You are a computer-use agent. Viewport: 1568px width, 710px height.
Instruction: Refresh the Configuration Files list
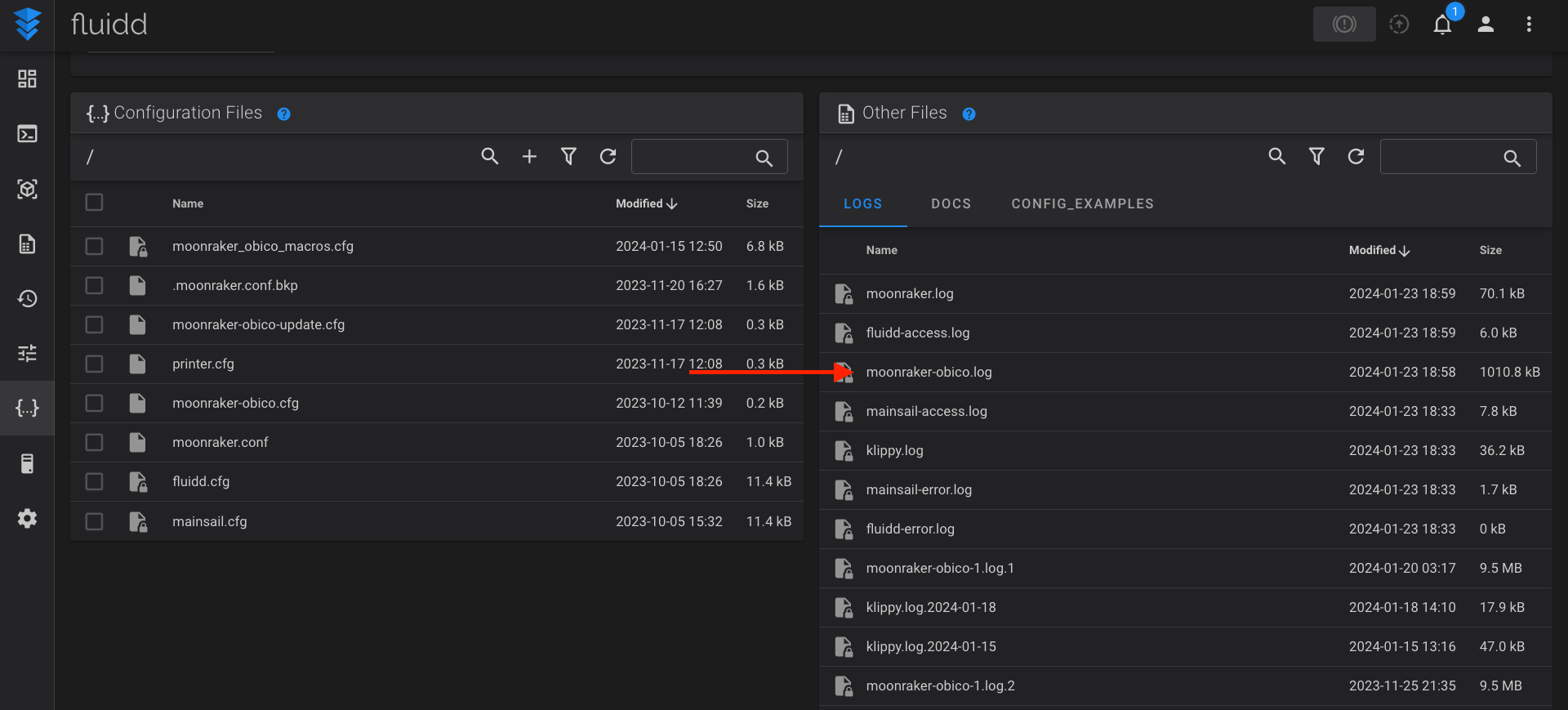(x=608, y=156)
